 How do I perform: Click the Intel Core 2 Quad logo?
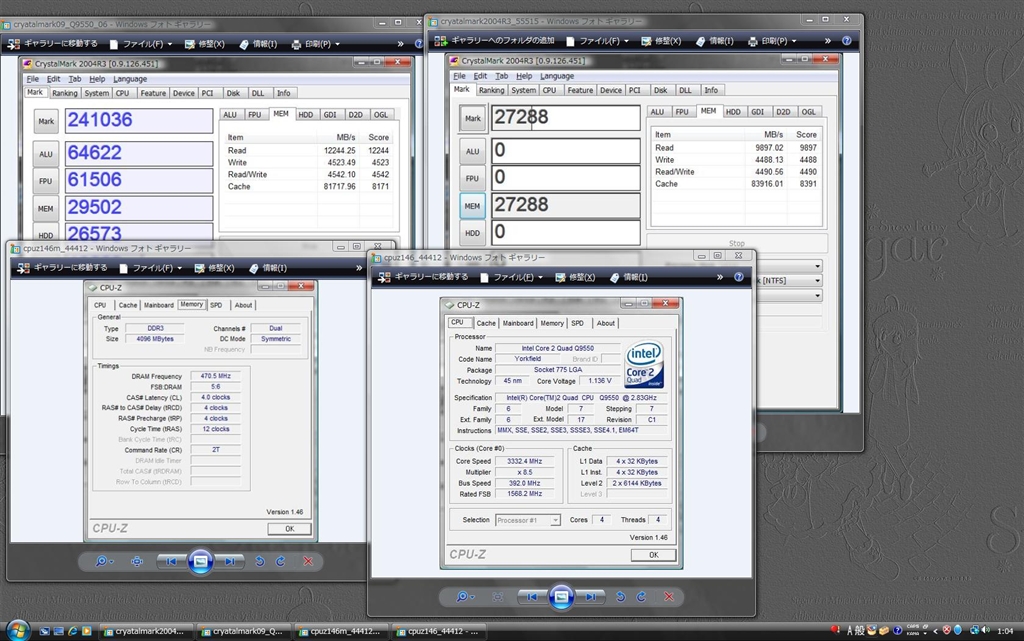[x=644, y=364]
